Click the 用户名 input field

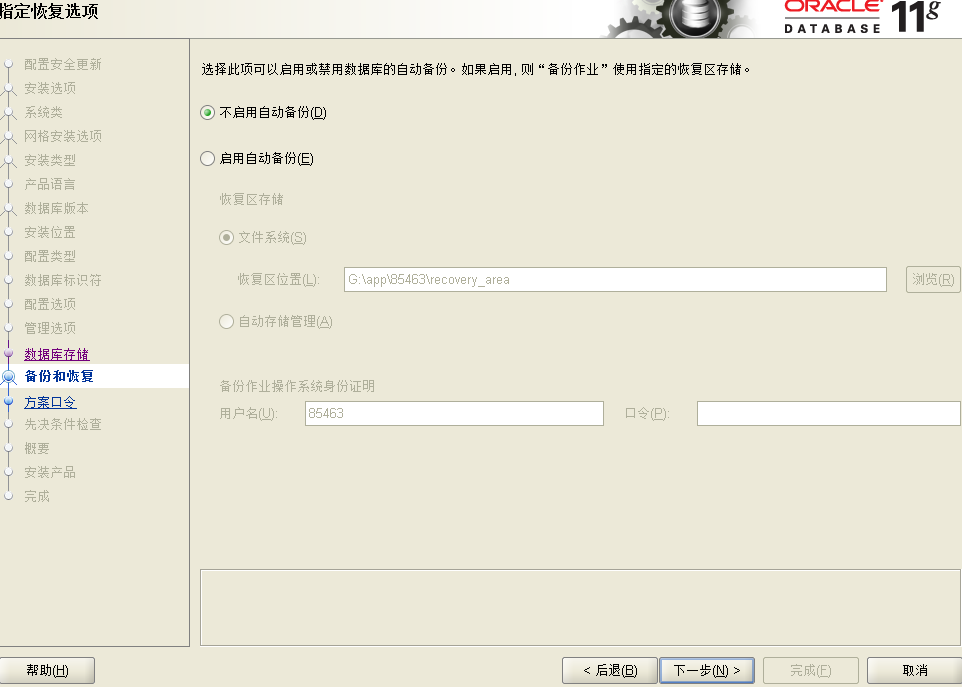tap(454, 413)
